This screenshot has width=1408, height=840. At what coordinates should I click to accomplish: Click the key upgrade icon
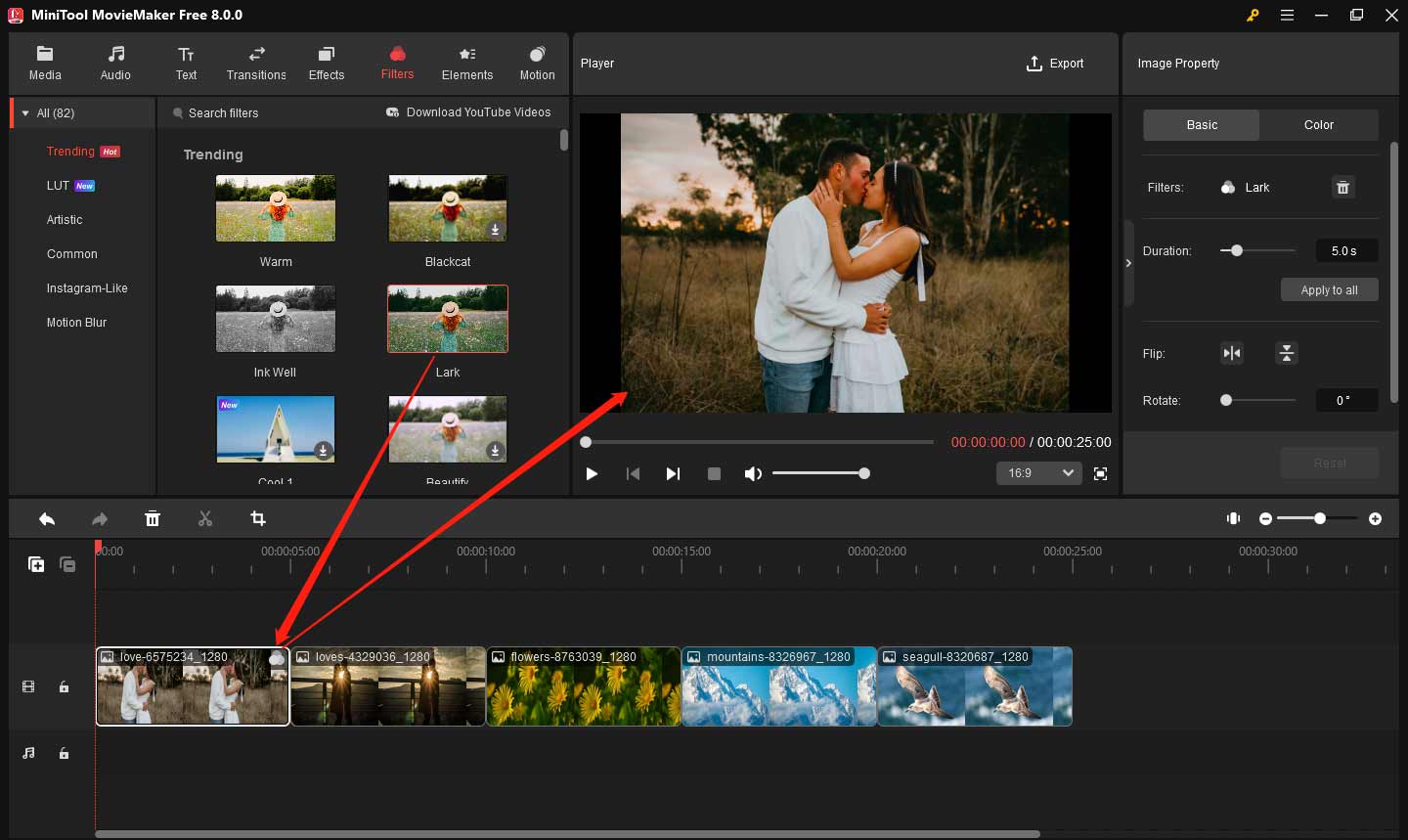[1253, 15]
